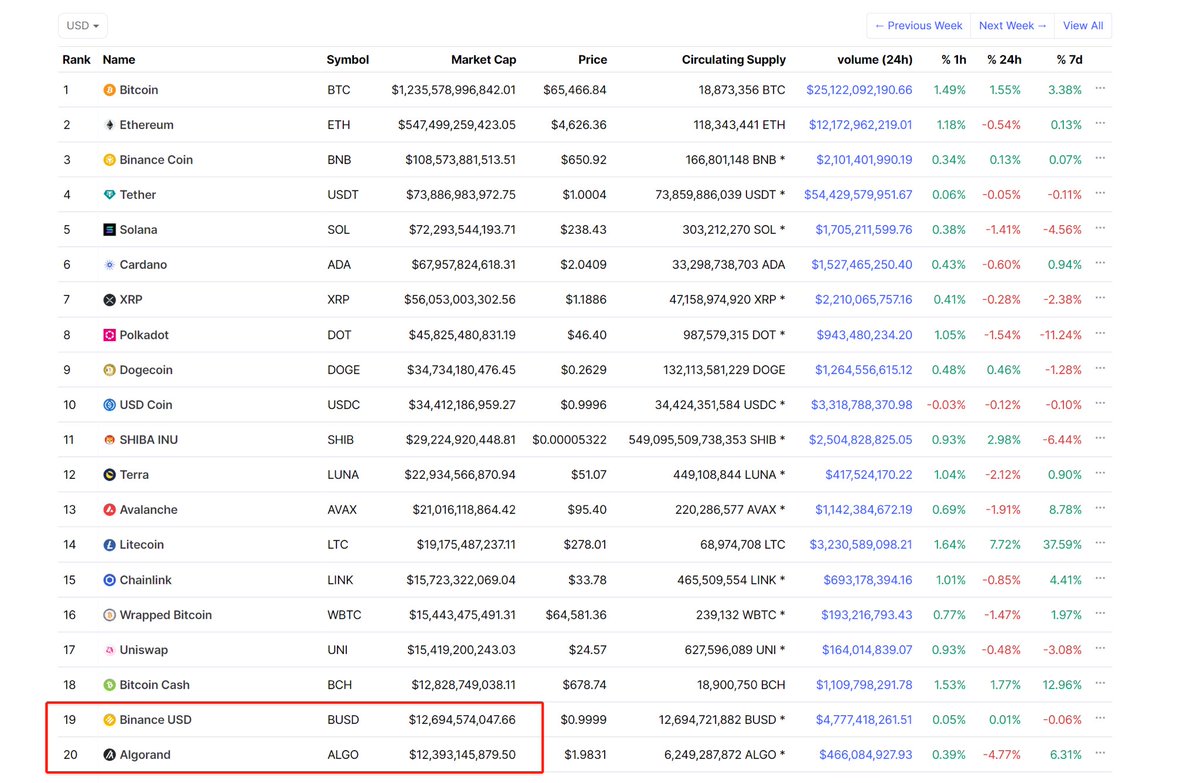Screen dimensions: 1200x783
Task: Click Polkadot volume $943,480,234.20 link
Action: [x=865, y=335]
